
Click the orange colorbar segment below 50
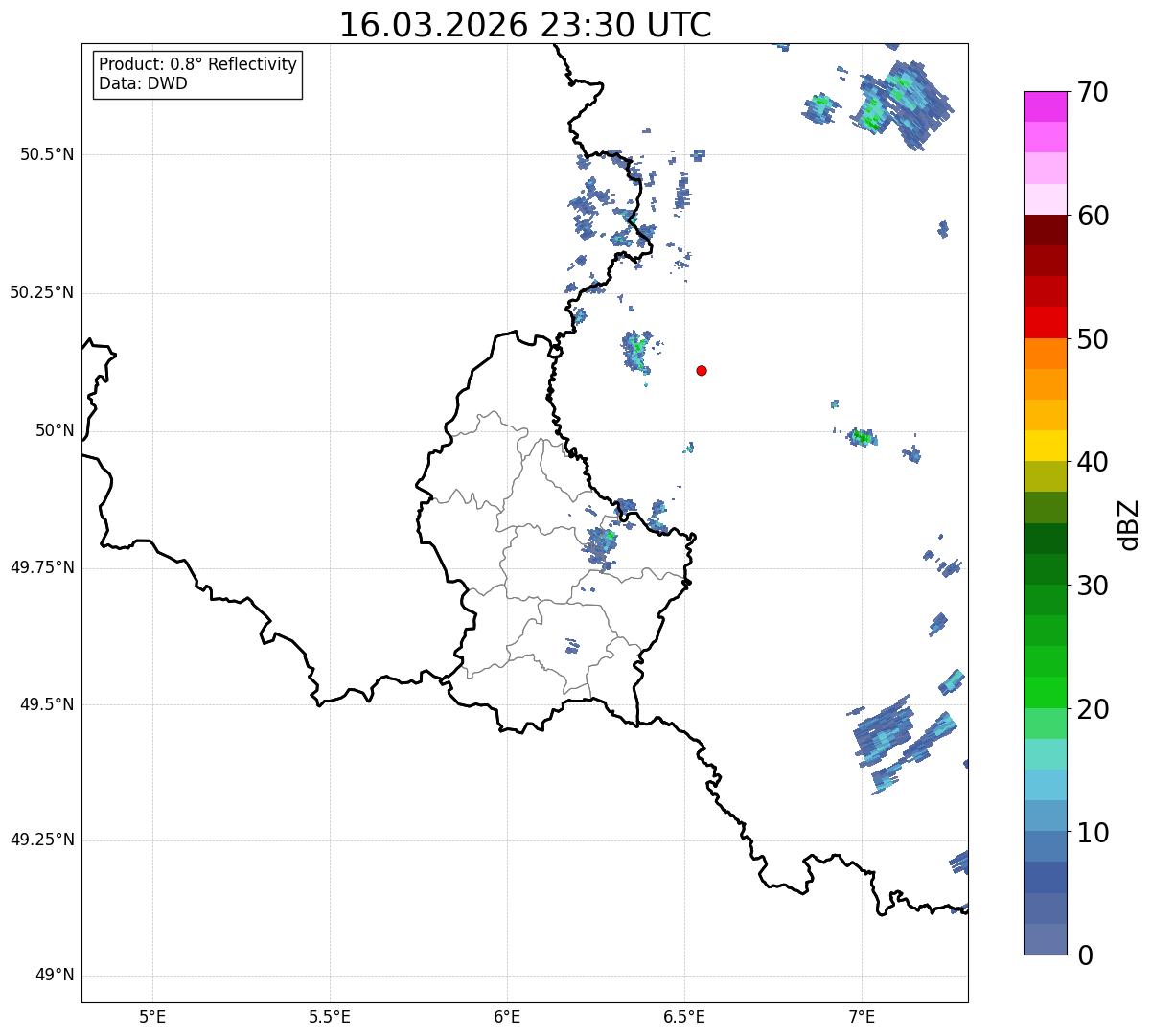point(1045,354)
